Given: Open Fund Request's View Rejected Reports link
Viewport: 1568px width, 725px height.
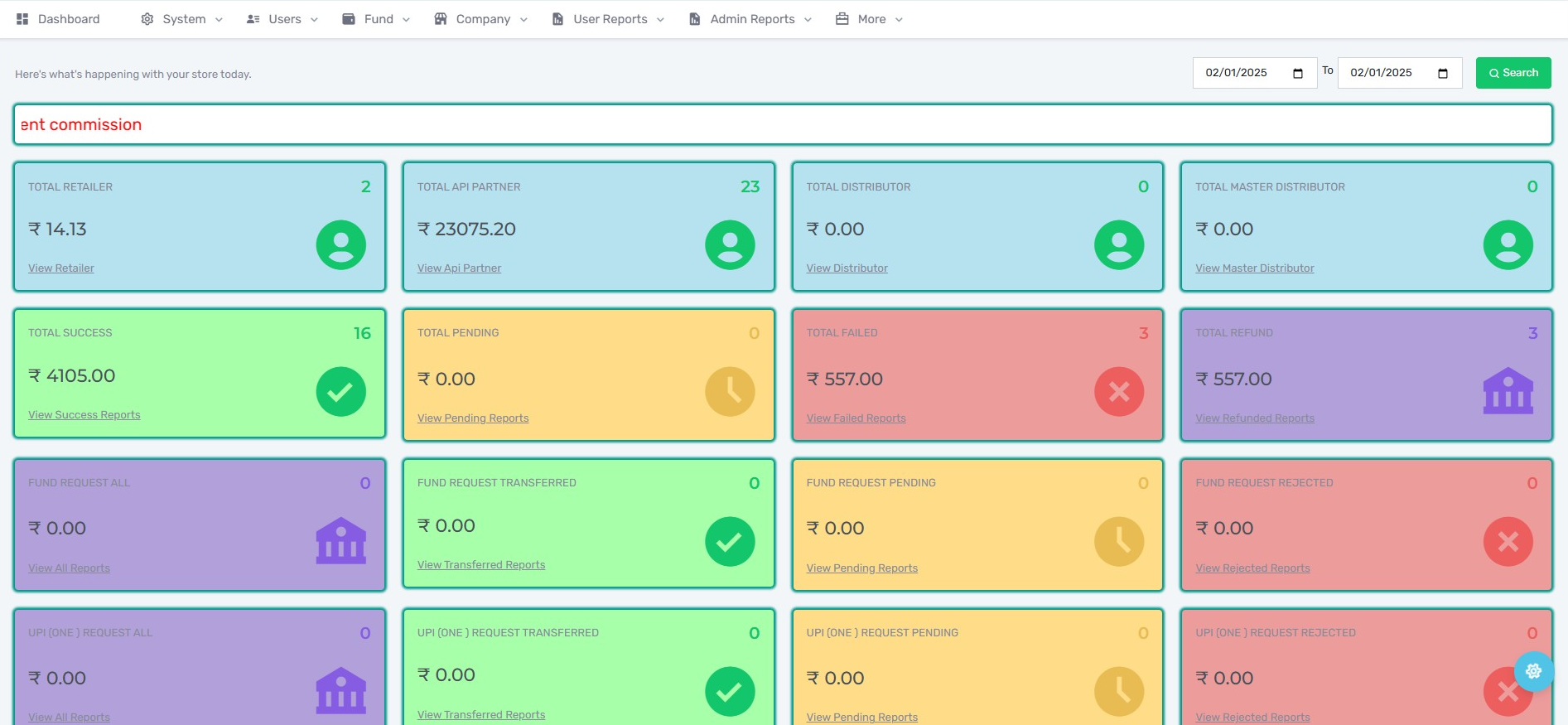Looking at the screenshot, I should click(x=1252, y=568).
